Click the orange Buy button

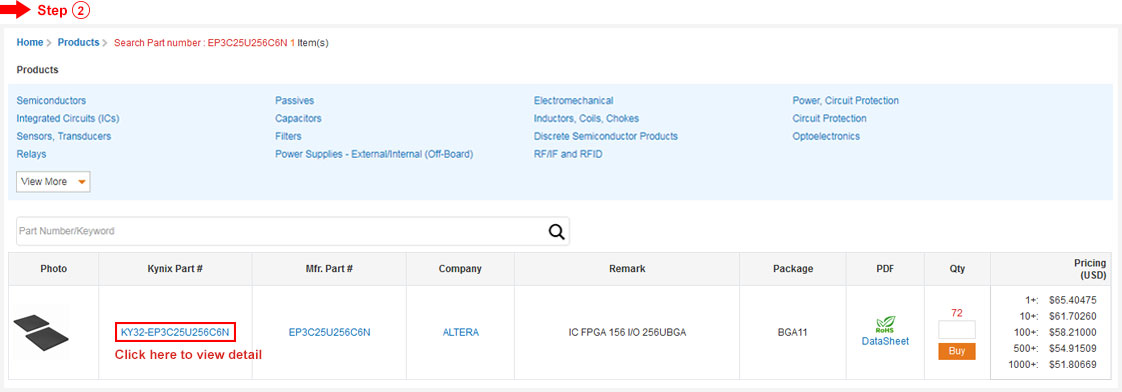[x=957, y=351]
